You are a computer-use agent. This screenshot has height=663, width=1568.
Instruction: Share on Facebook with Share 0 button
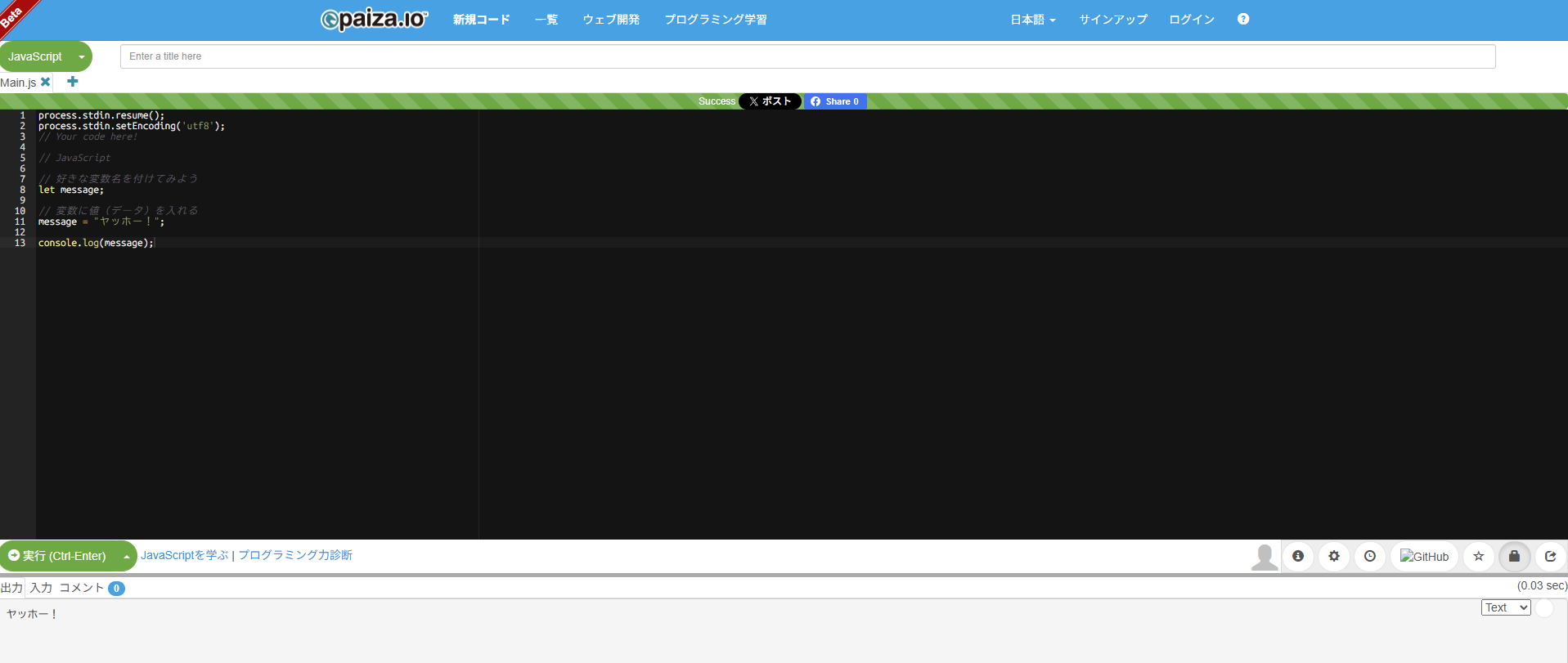[834, 101]
